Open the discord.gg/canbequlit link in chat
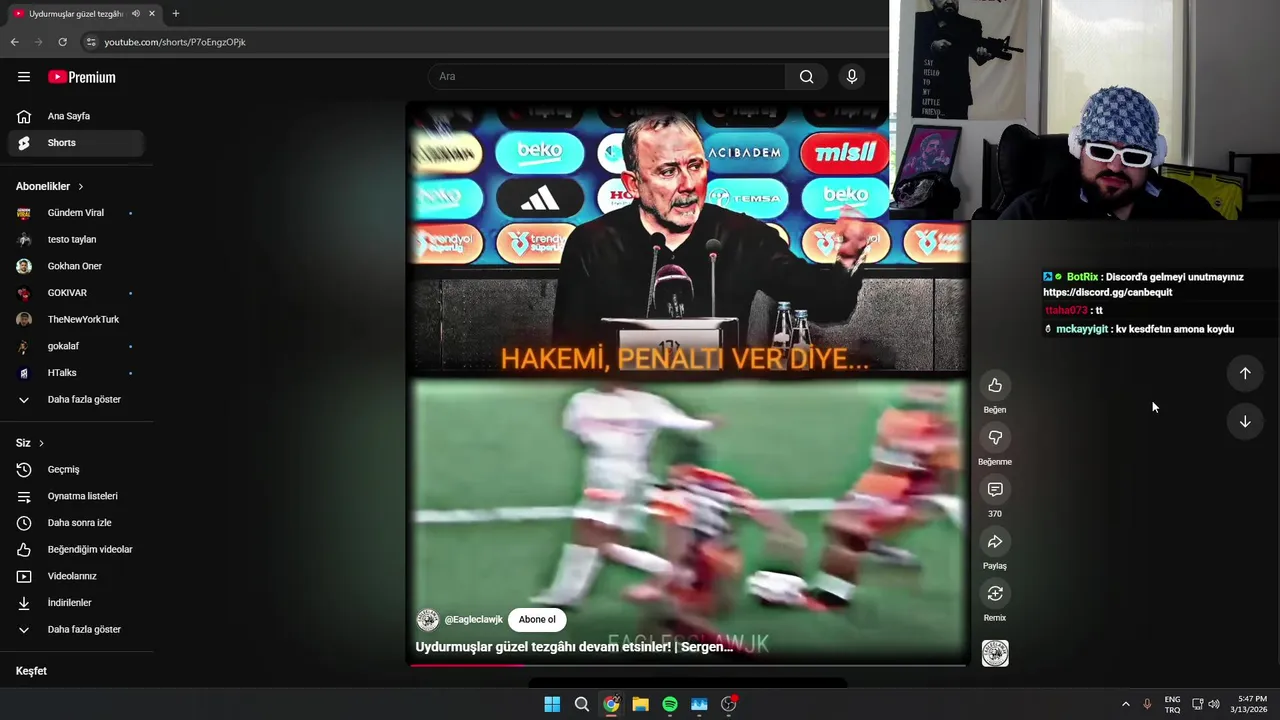The width and height of the screenshot is (1280, 720). pyautogui.click(x=1107, y=293)
